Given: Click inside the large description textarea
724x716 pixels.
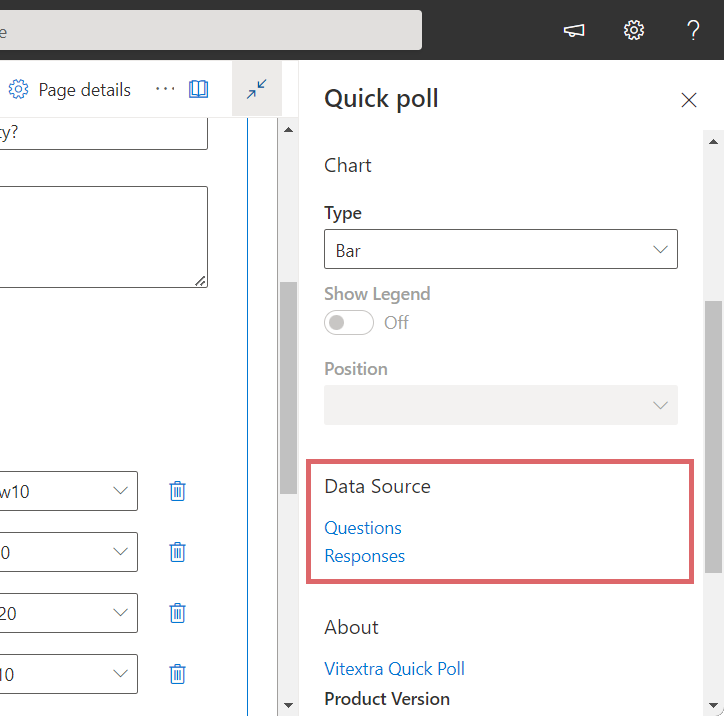Looking at the screenshot, I should coord(103,237).
